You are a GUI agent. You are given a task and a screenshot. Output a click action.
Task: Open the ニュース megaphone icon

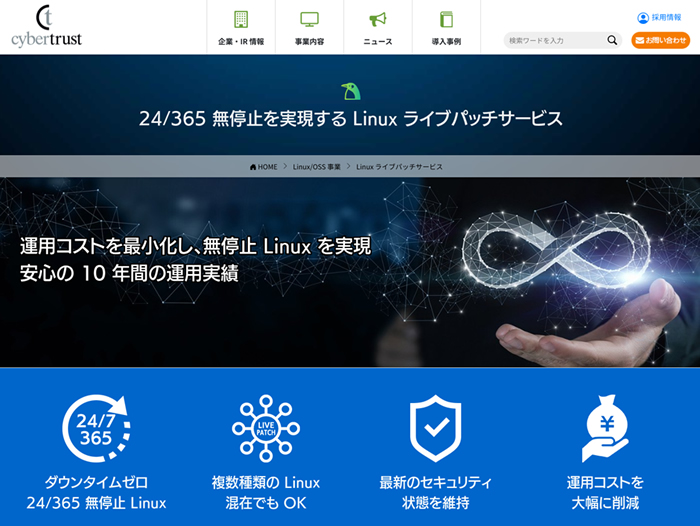click(378, 19)
